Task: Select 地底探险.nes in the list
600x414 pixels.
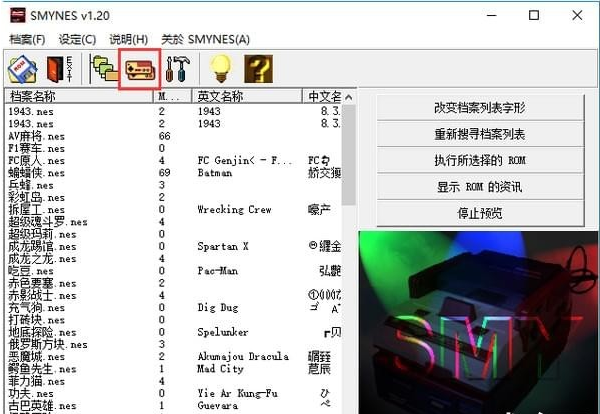Action: pos(42,332)
